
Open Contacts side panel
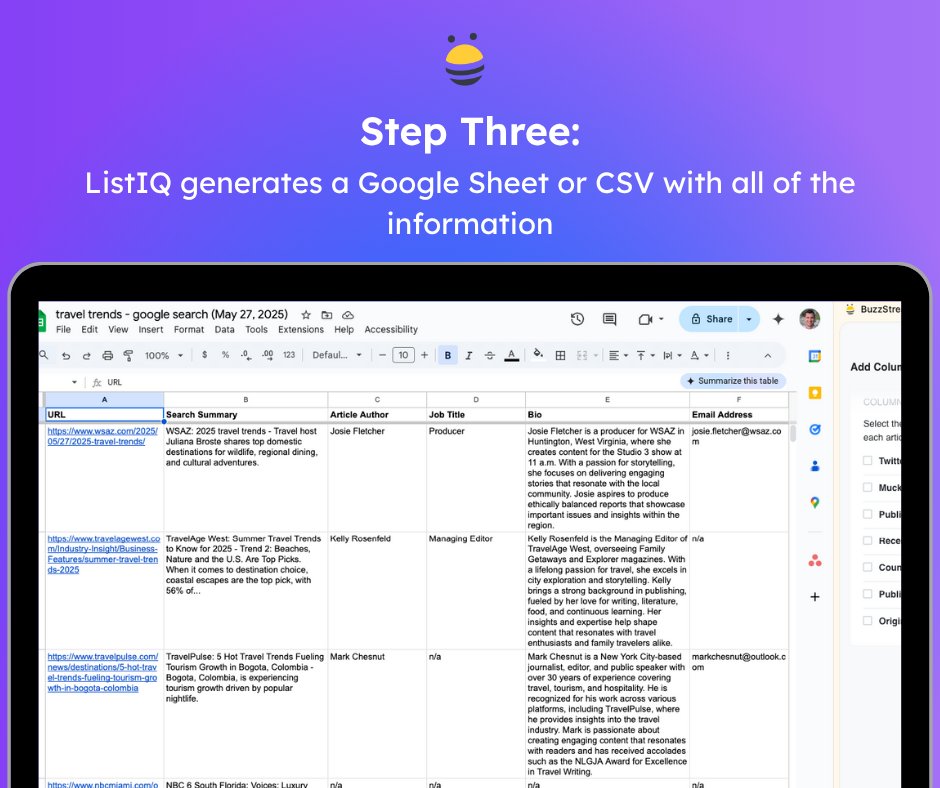[815, 466]
